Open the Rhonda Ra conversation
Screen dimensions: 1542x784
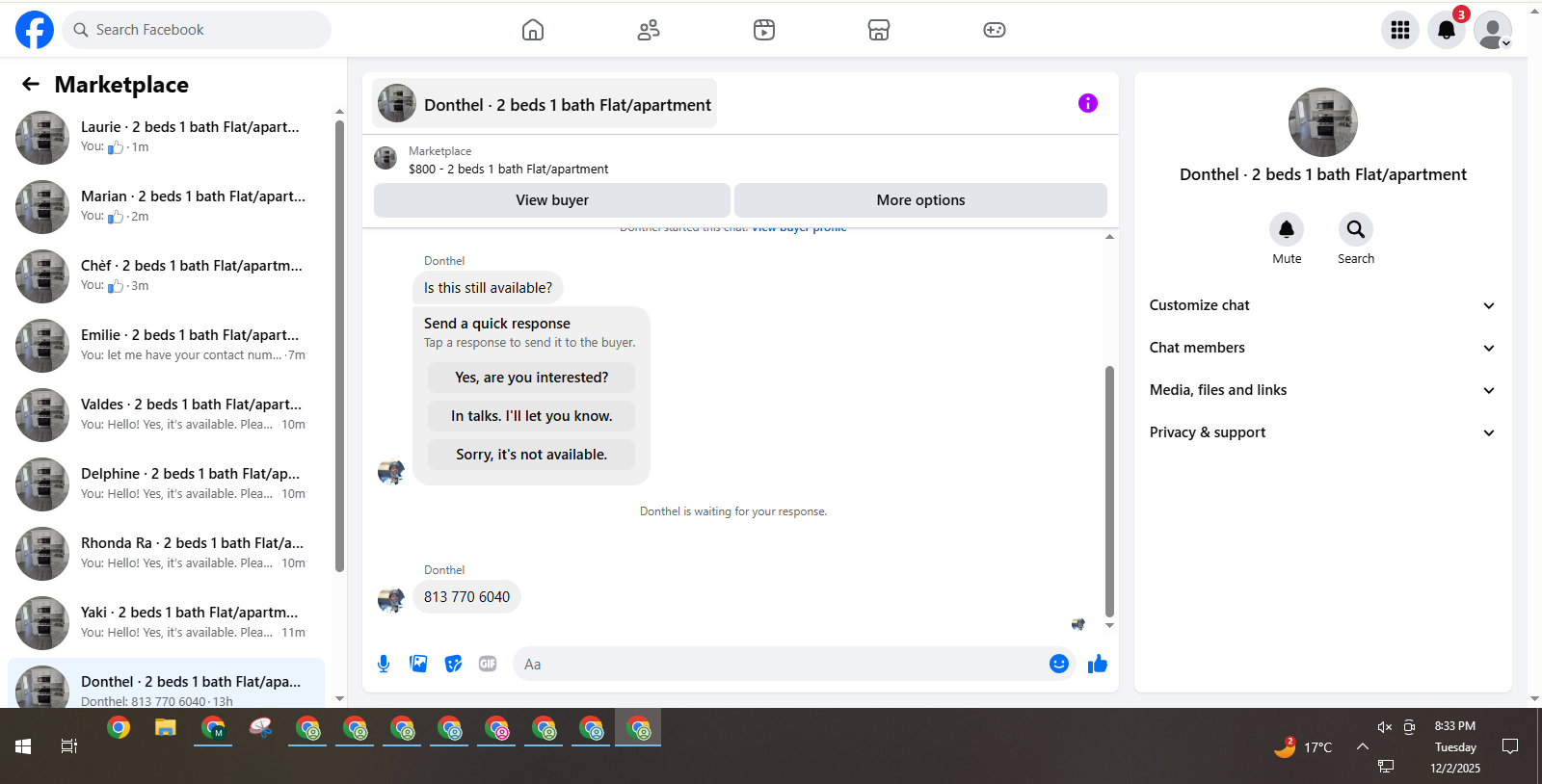pos(166,554)
